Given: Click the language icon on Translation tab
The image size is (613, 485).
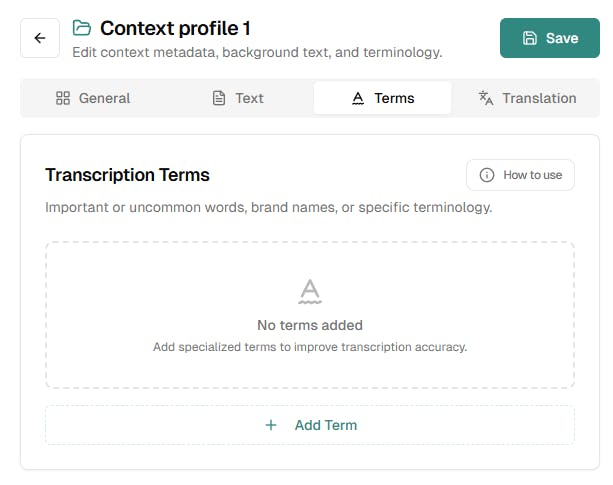Looking at the screenshot, I should [x=486, y=98].
